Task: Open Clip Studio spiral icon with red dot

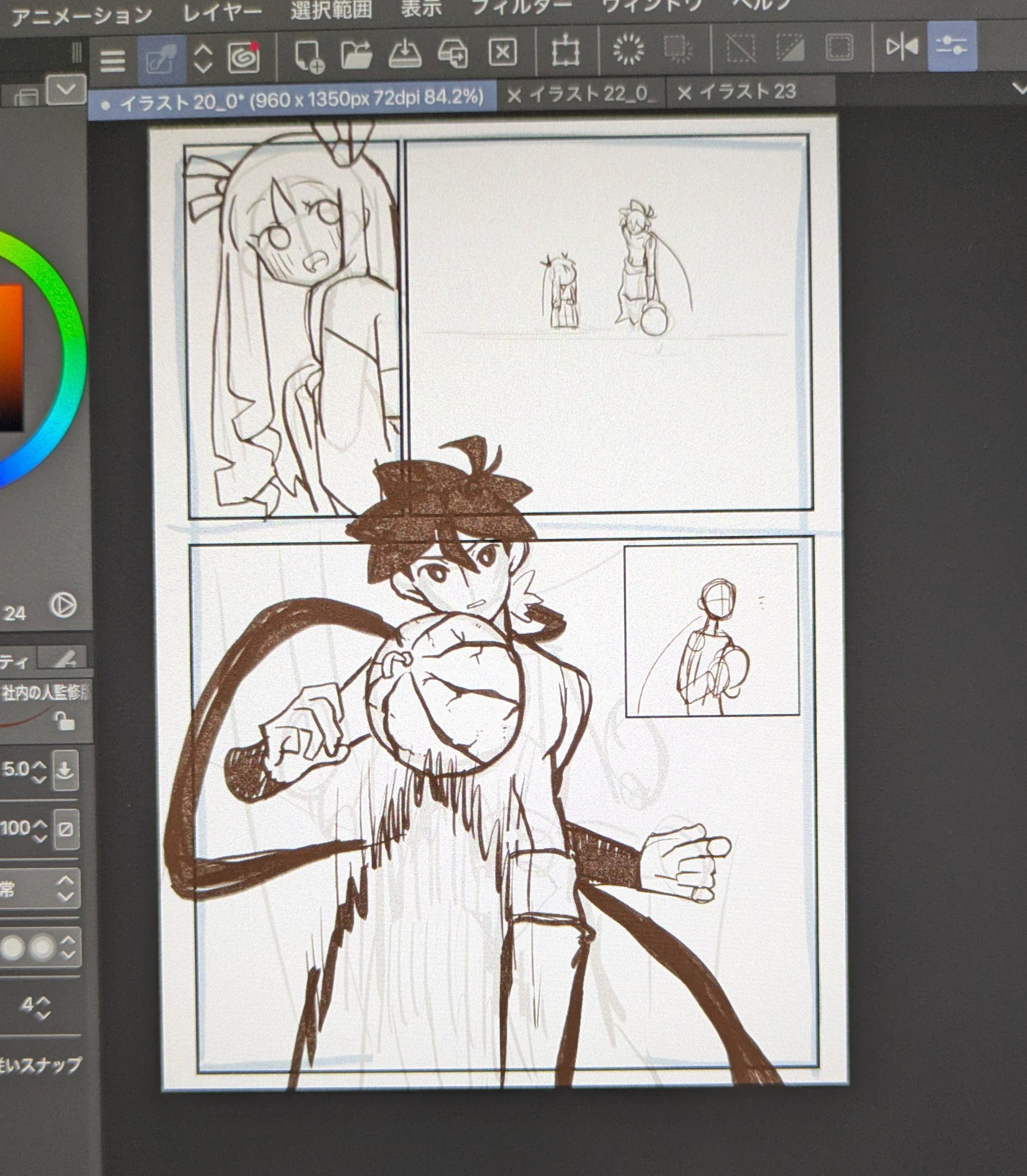Action: [x=244, y=58]
